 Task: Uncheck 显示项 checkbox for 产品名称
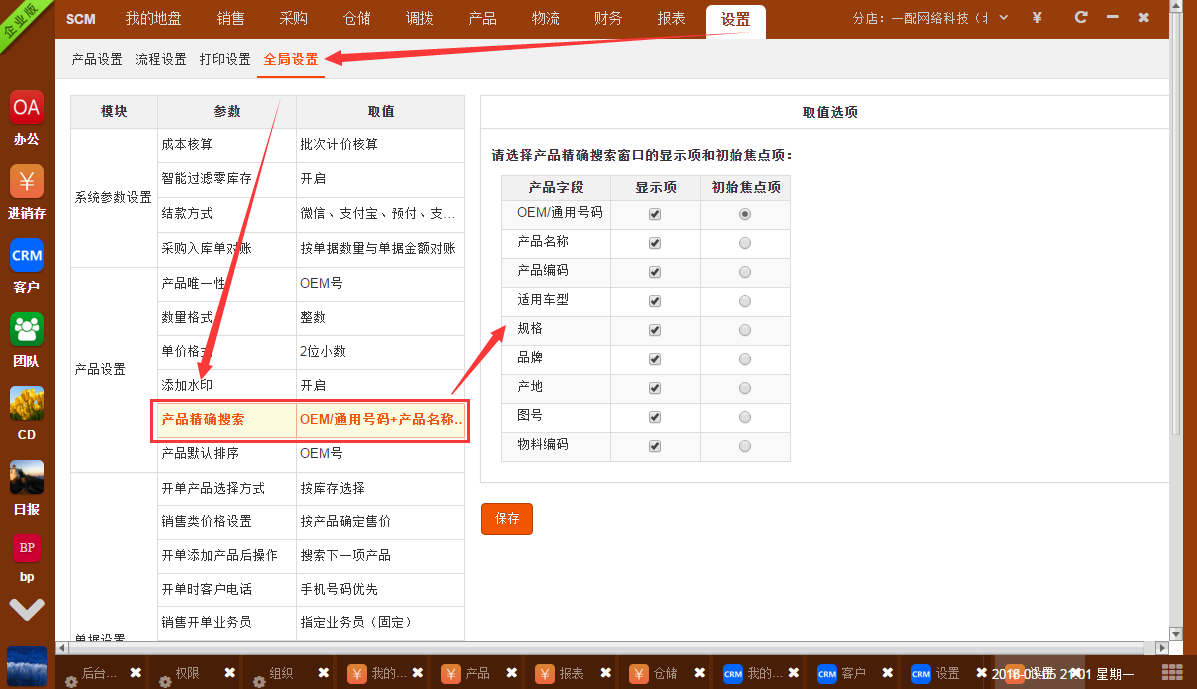point(655,243)
